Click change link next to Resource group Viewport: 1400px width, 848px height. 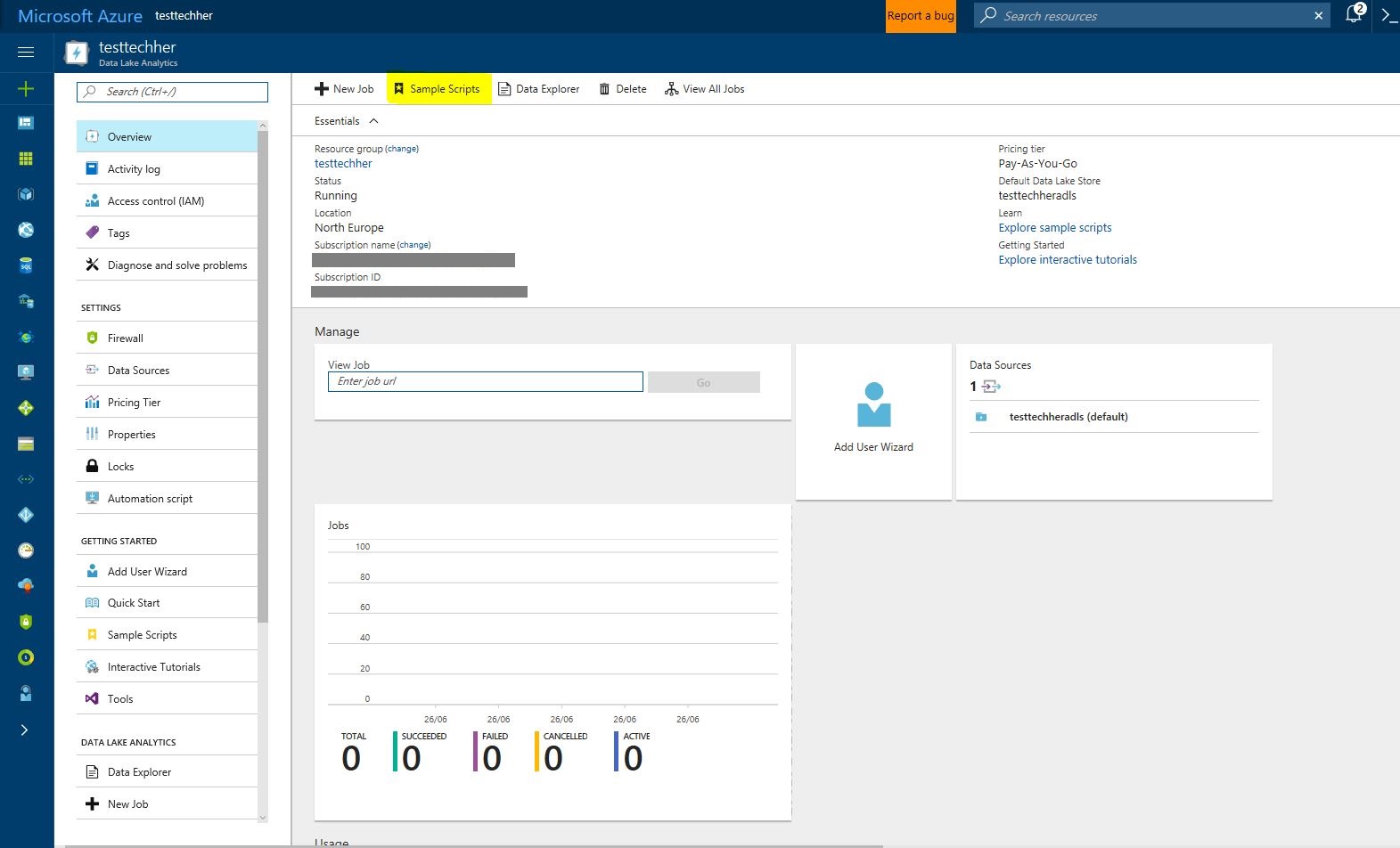click(402, 149)
